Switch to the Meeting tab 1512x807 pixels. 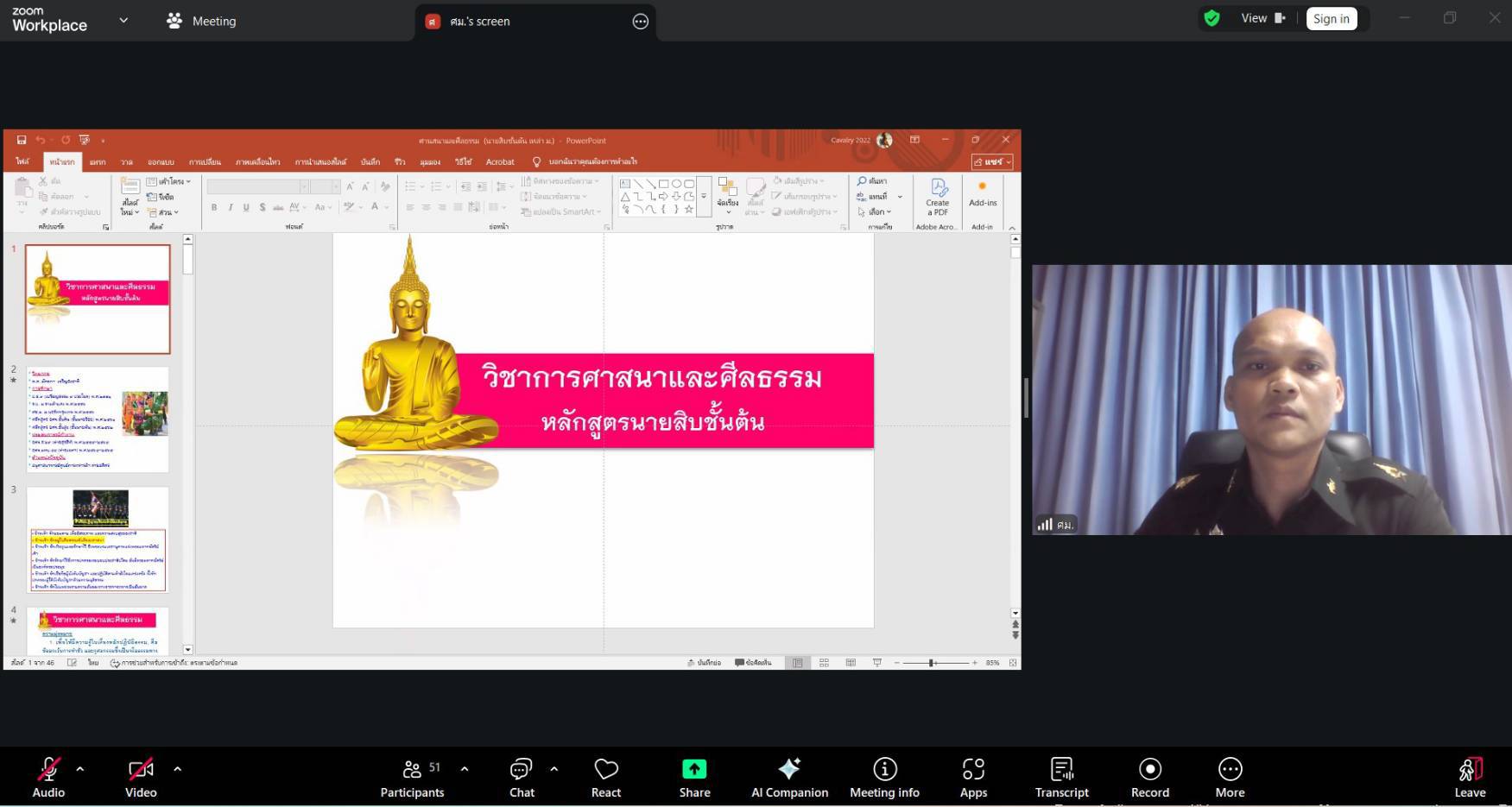201,21
